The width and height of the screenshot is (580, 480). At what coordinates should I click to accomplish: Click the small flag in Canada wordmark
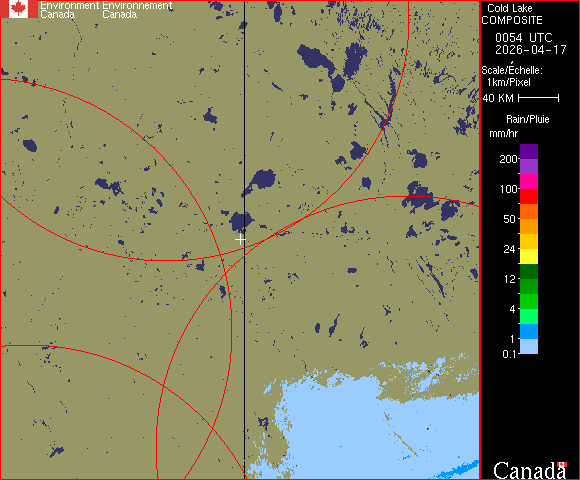click(562, 464)
